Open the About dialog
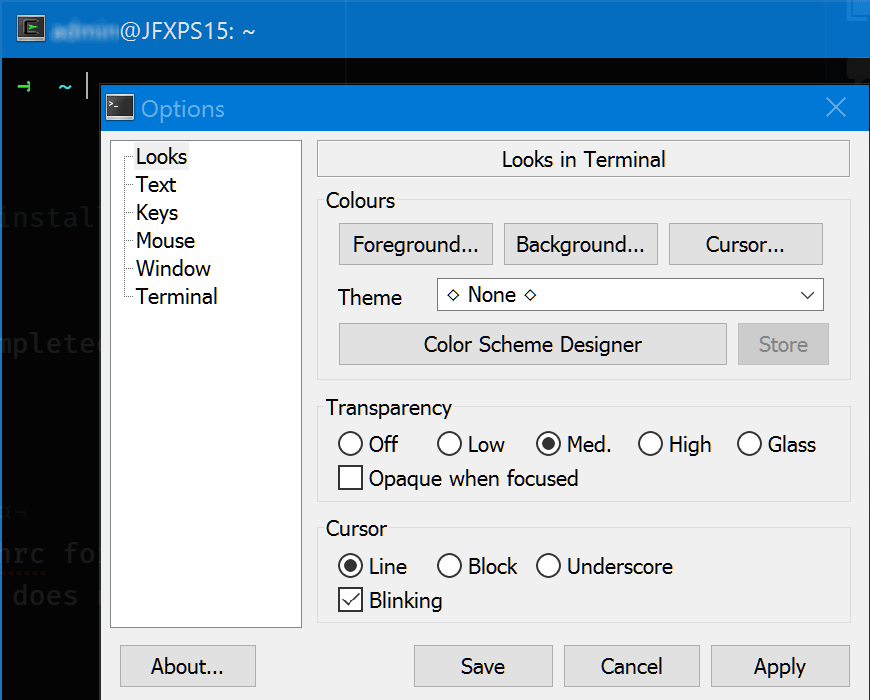 (188, 666)
